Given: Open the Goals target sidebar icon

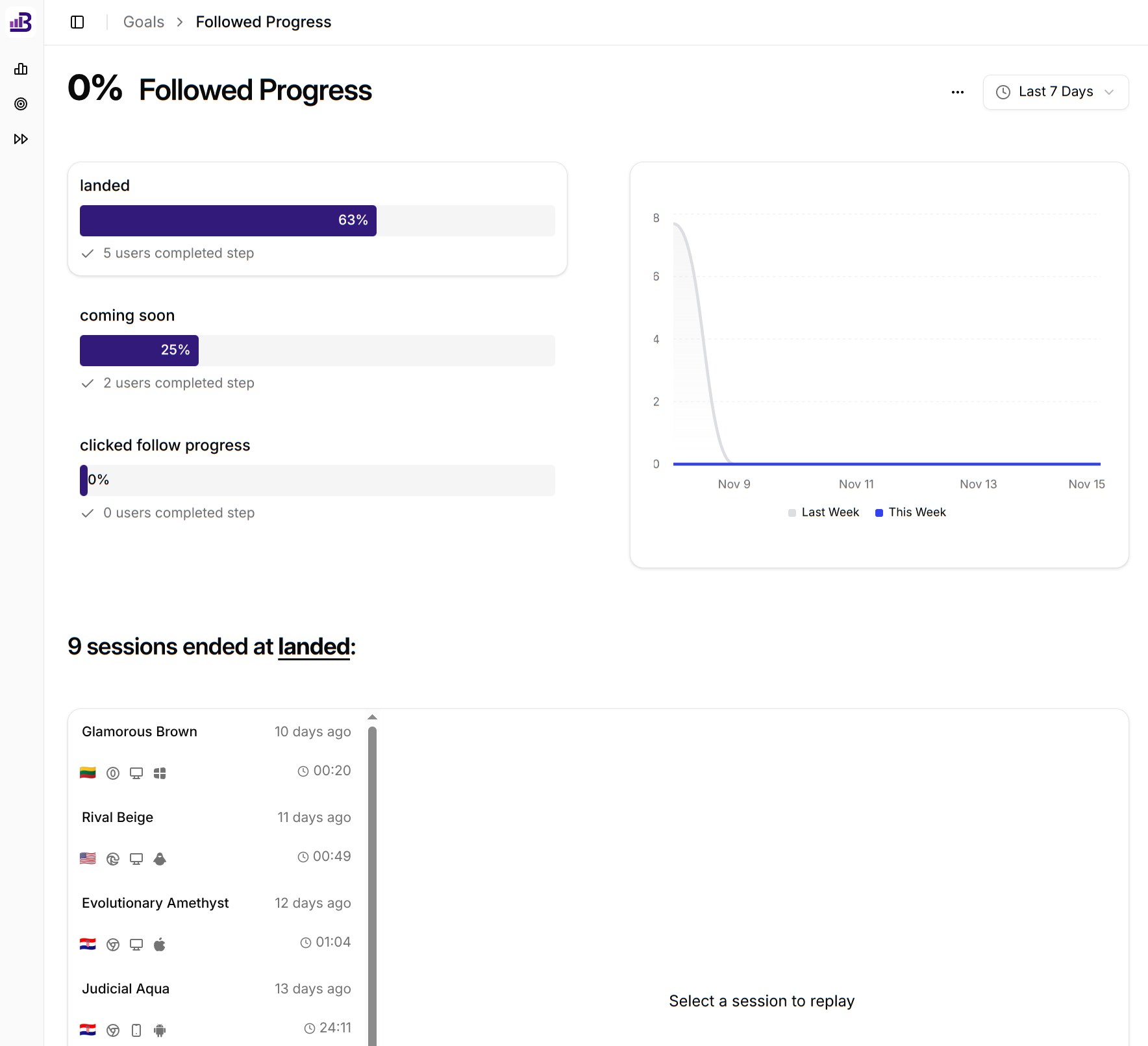Looking at the screenshot, I should (x=21, y=104).
